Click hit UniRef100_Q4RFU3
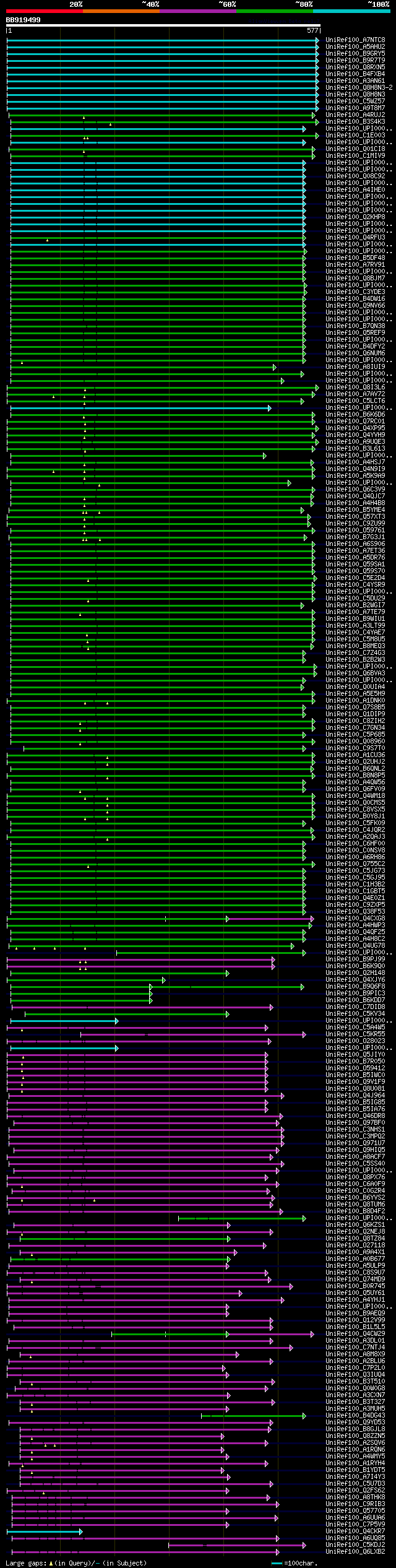Screen dimensions: 396x1568 point(355,237)
